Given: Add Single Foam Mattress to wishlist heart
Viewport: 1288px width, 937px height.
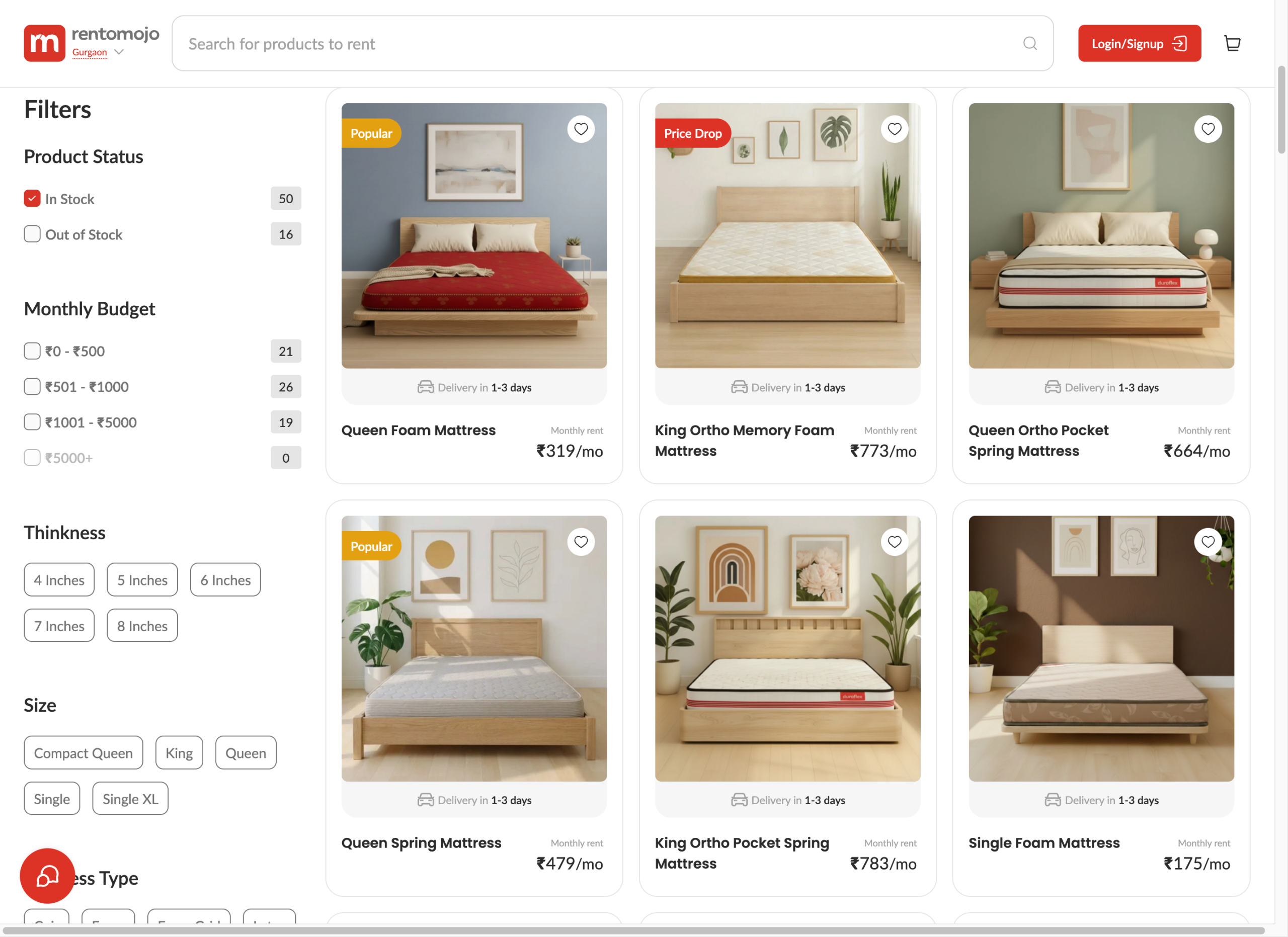Looking at the screenshot, I should pos(1207,542).
